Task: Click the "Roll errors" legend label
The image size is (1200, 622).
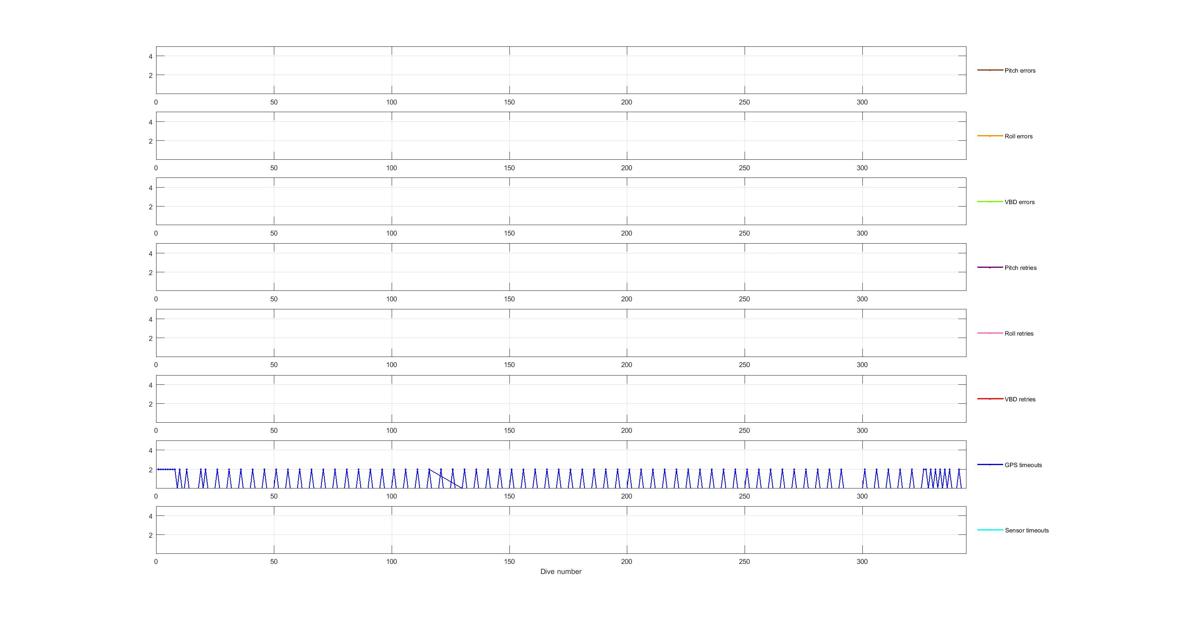Action: (x=1018, y=136)
